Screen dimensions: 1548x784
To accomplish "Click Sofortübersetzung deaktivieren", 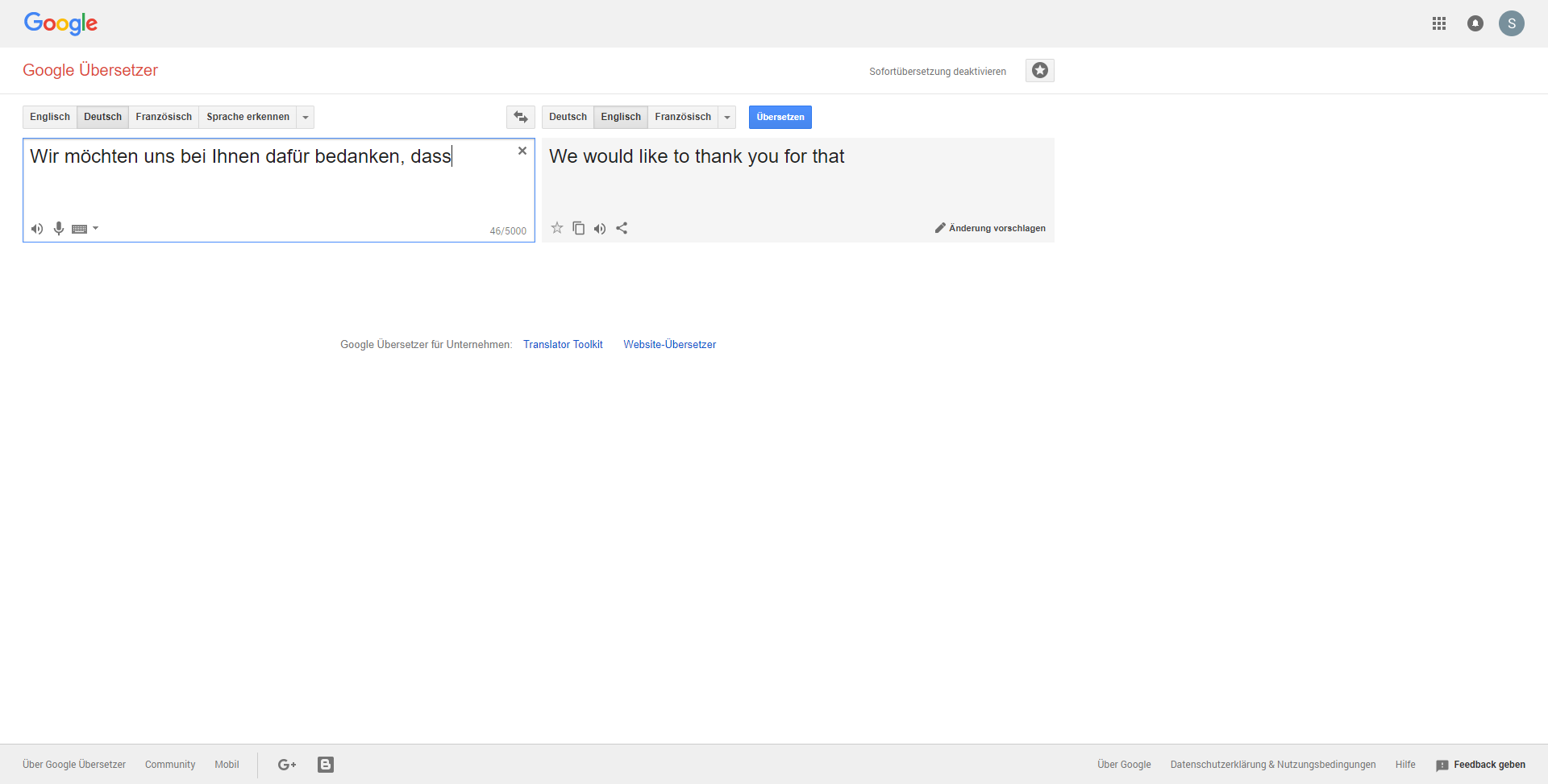I will click(x=938, y=72).
